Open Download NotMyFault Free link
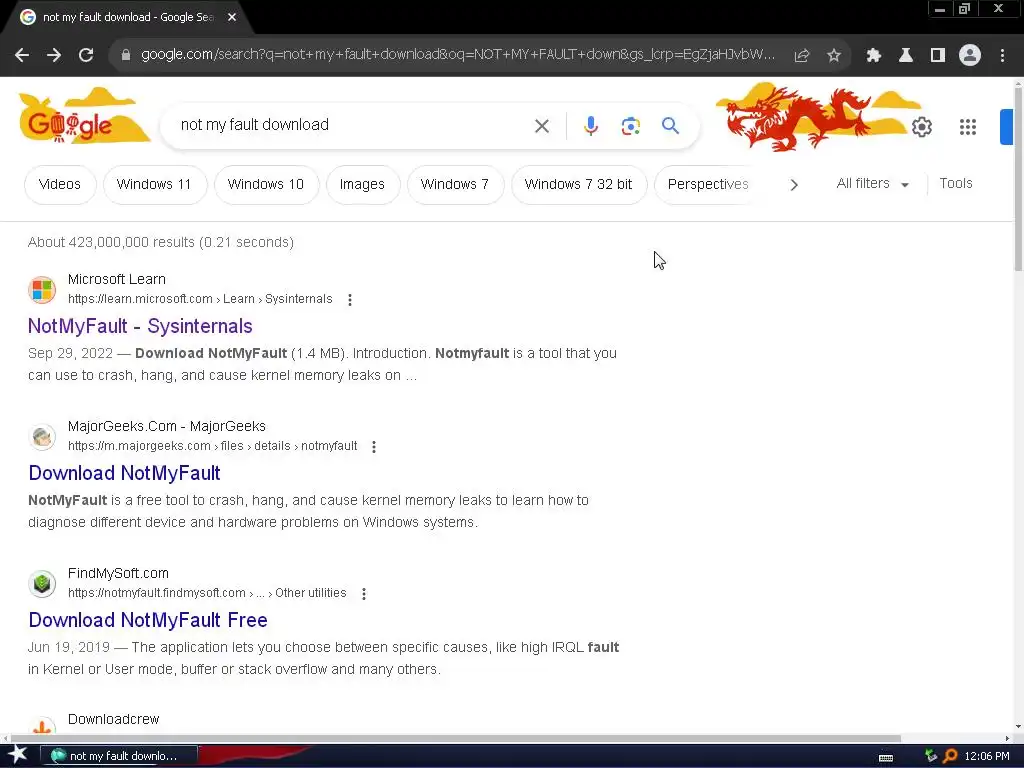This screenshot has height=768, width=1024. [148, 620]
